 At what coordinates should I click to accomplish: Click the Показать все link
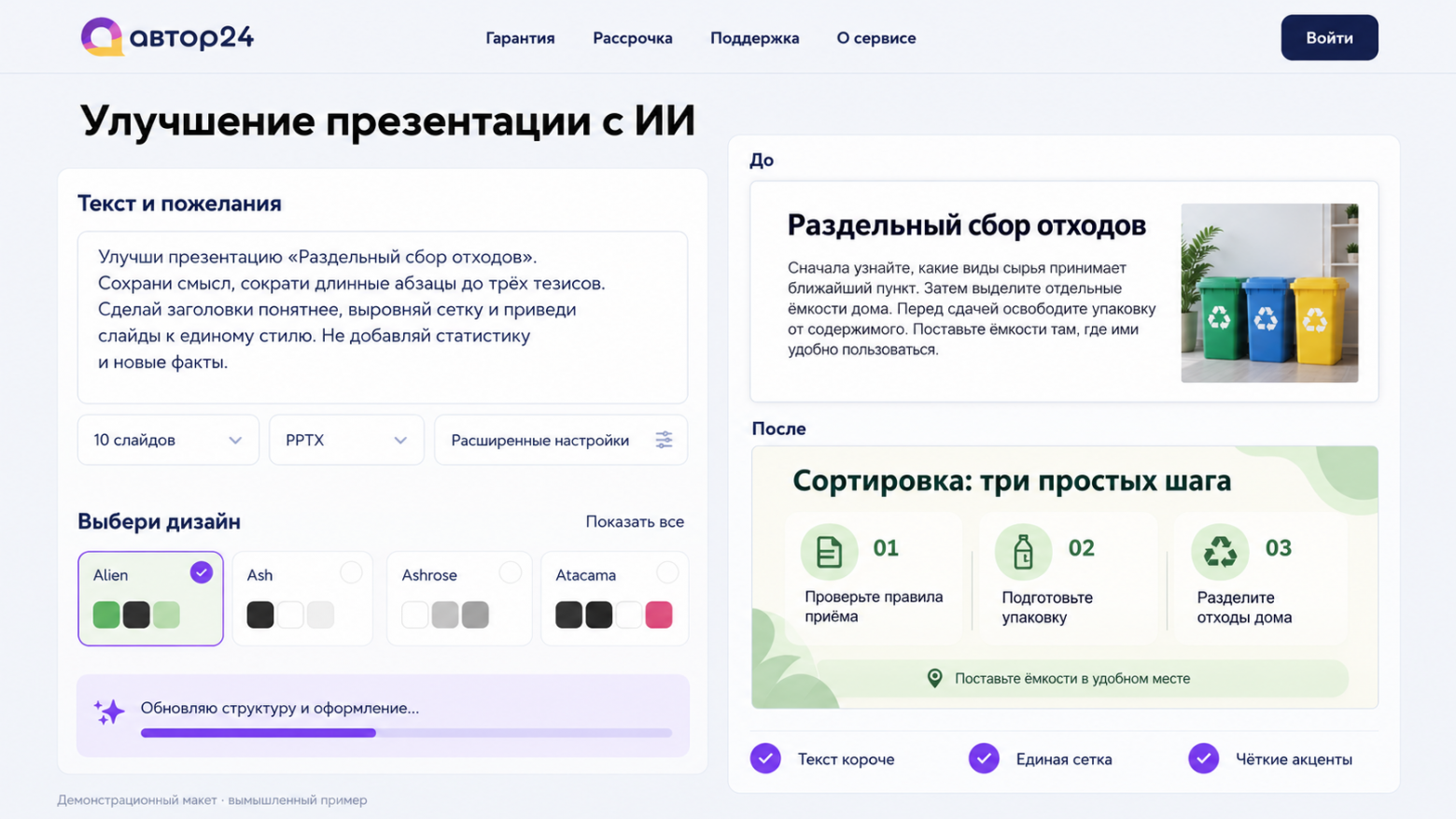635,522
